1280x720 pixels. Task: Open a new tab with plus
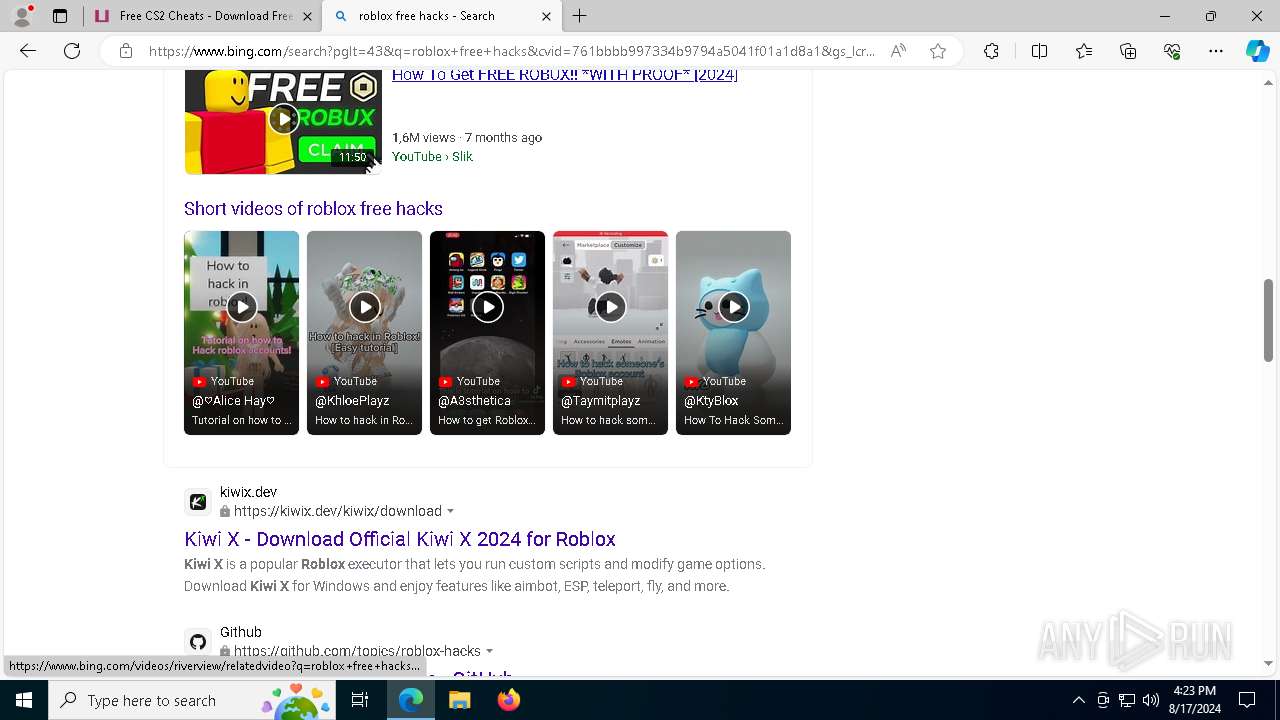pyautogui.click(x=580, y=16)
